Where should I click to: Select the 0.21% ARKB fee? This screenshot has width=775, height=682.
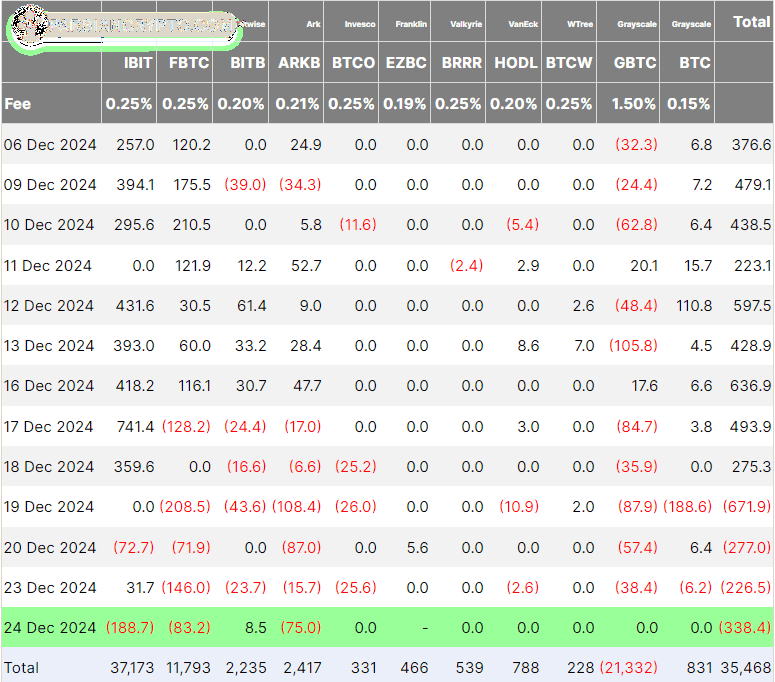coord(298,104)
